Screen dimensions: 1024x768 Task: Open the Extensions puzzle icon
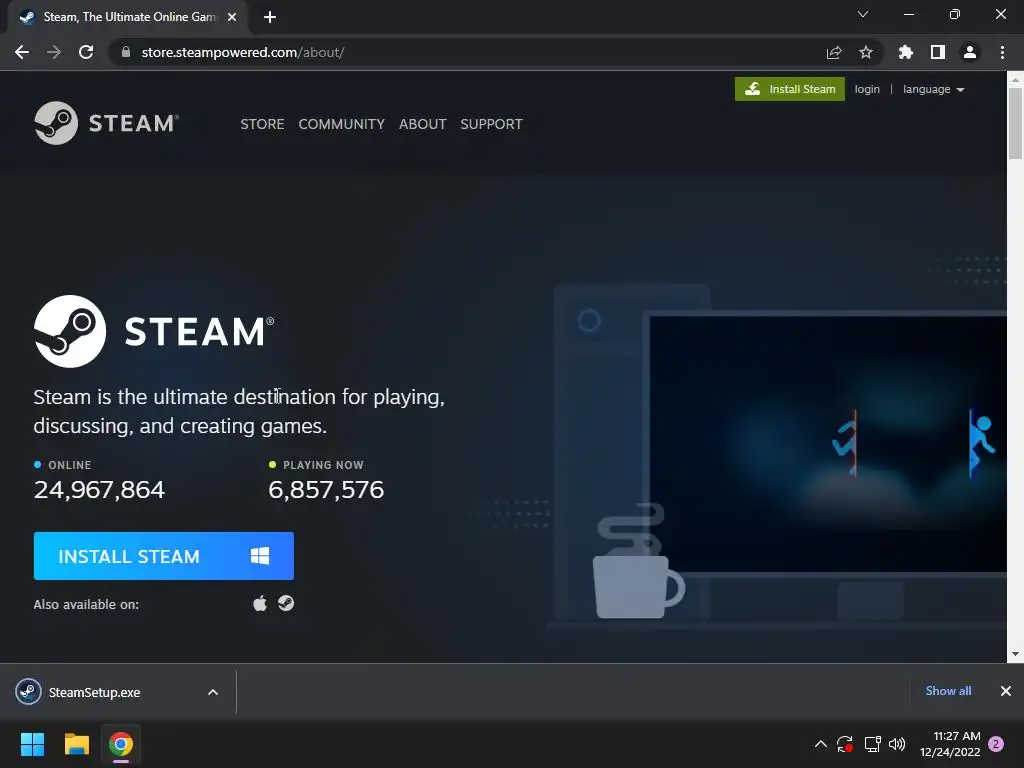click(906, 52)
